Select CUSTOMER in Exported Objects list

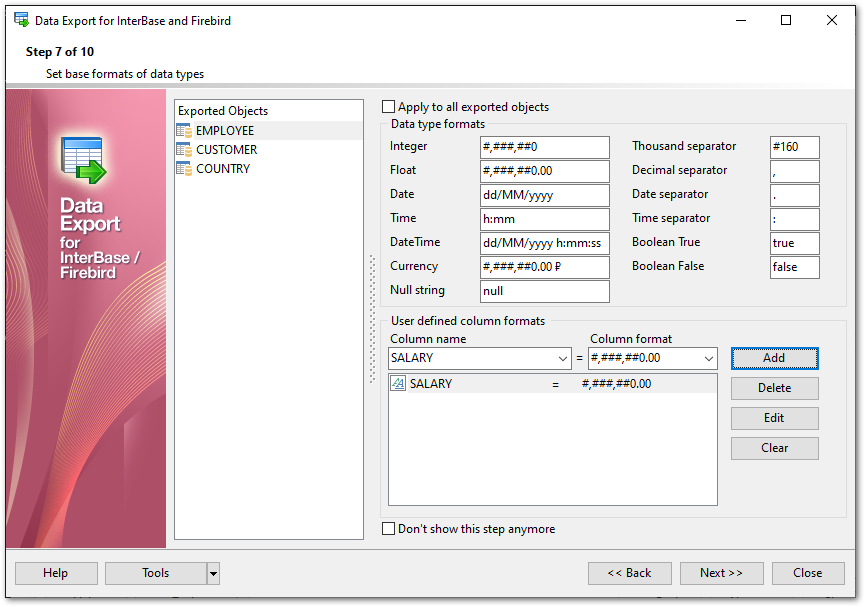[226, 150]
